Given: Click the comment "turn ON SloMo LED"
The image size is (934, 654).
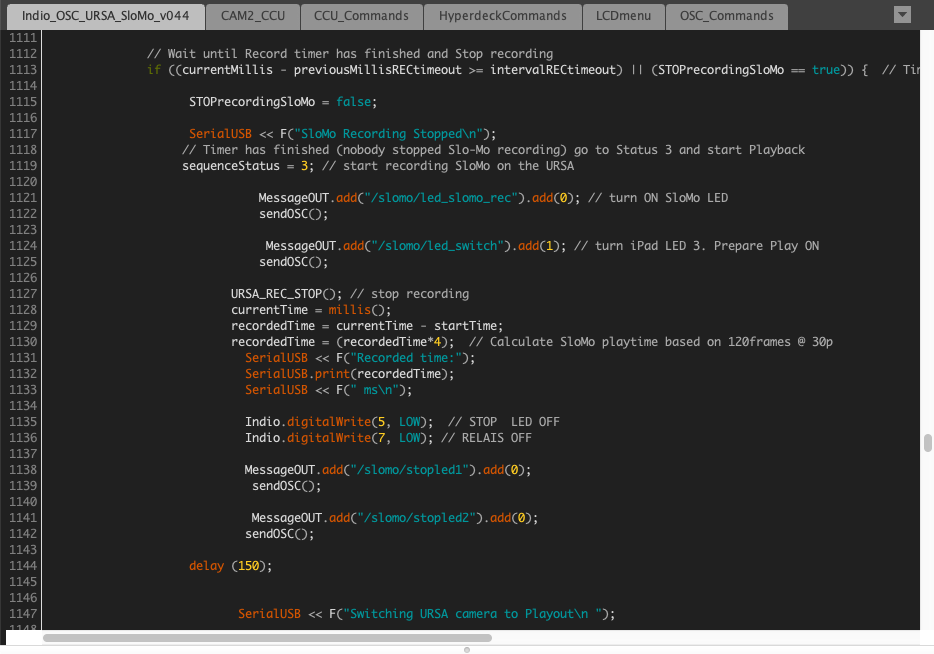Looking at the screenshot, I should 658,198.
